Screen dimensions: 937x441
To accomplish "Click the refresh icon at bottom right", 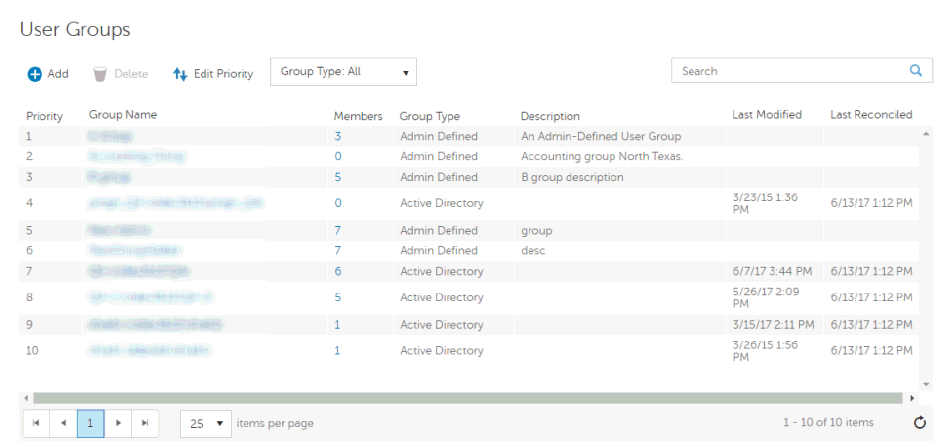I will point(920,423).
